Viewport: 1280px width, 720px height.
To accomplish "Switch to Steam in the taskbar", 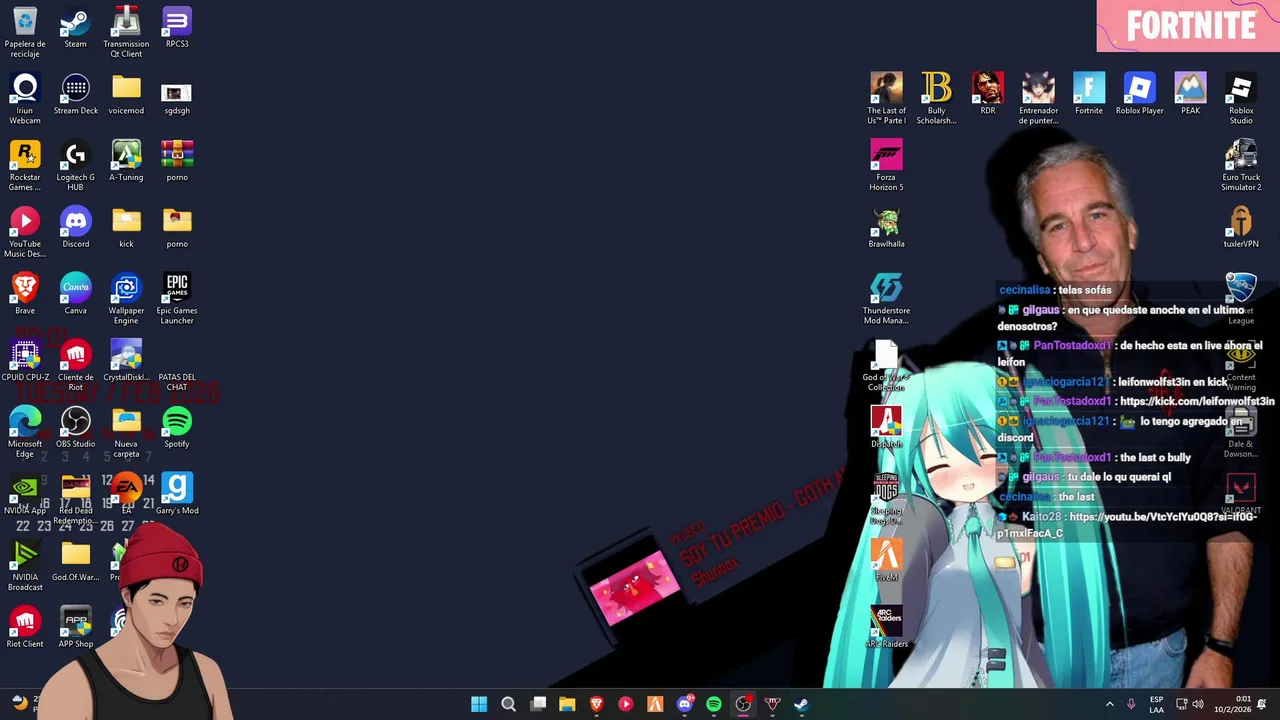I will (x=801, y=704).
